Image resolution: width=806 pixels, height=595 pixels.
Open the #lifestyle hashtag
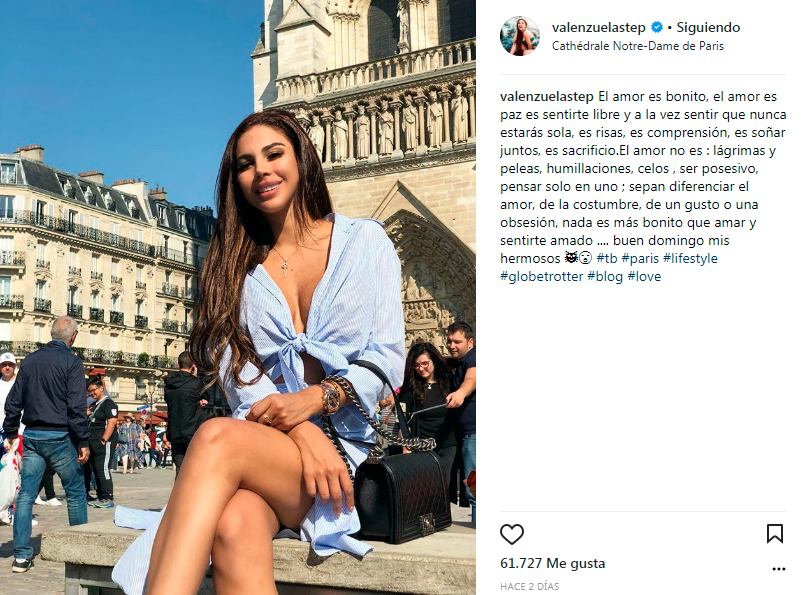click(x=690, y=258)
